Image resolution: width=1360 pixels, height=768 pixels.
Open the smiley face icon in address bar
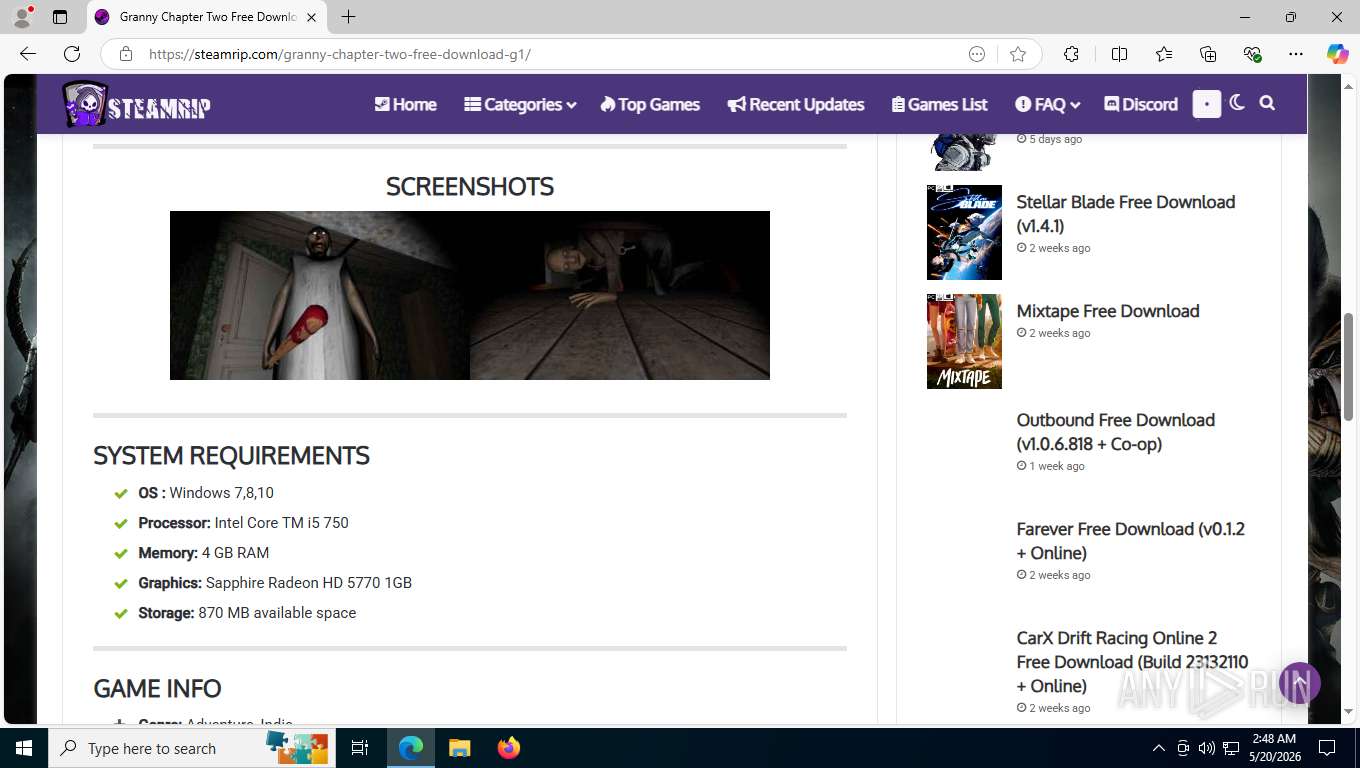[x=977, y=54]
